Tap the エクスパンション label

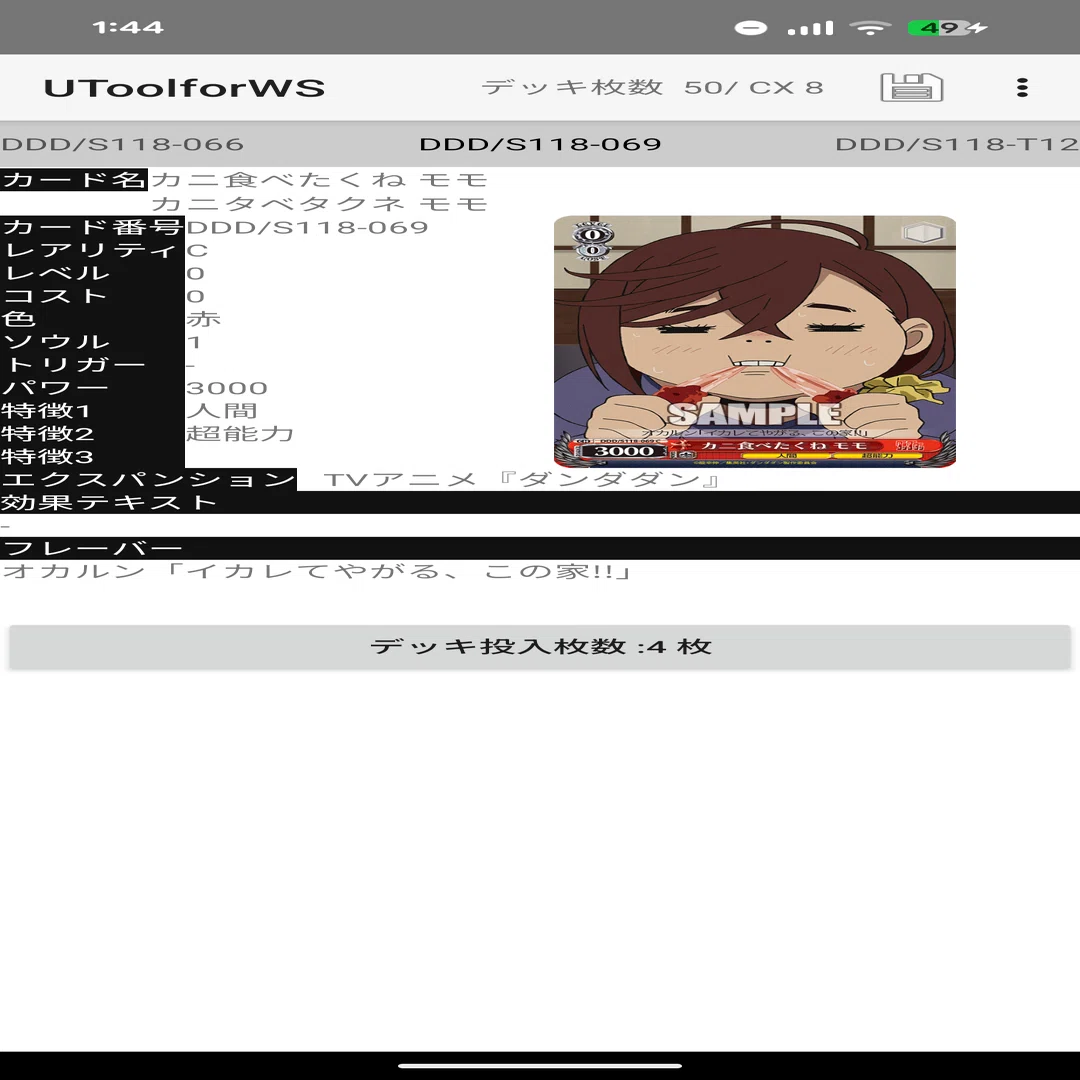pyautogui.click(x=148, y=479)
